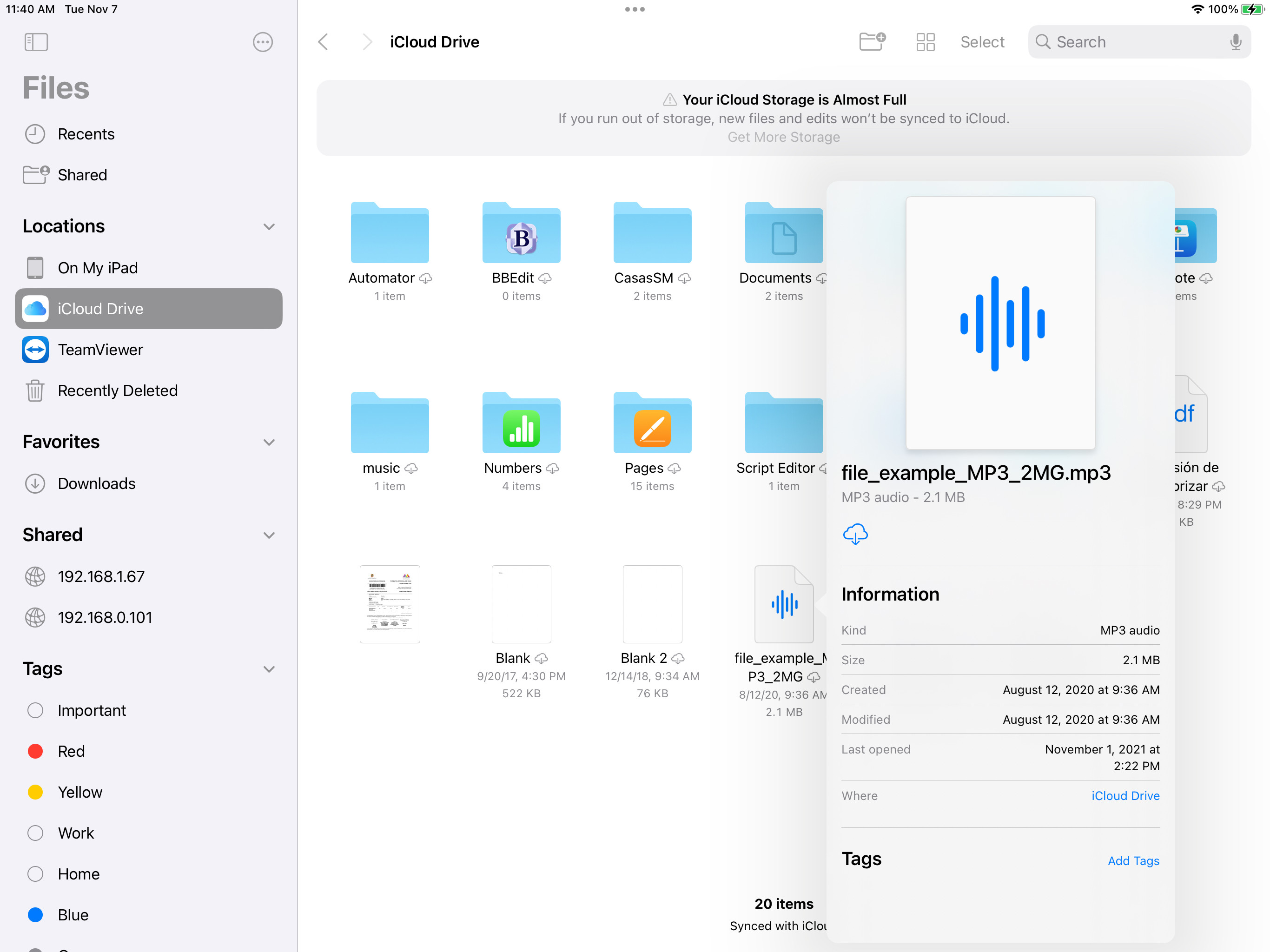This screenshot has width=1270, height=952.
Task: Open Recently Deleted from the sidebar
Action: pos(117,390)
